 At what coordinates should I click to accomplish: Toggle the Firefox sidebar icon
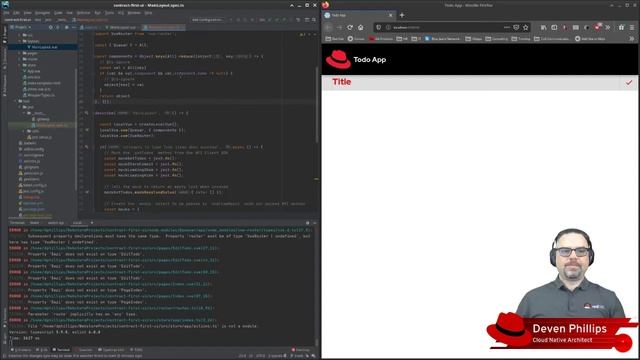click(554, 27)
